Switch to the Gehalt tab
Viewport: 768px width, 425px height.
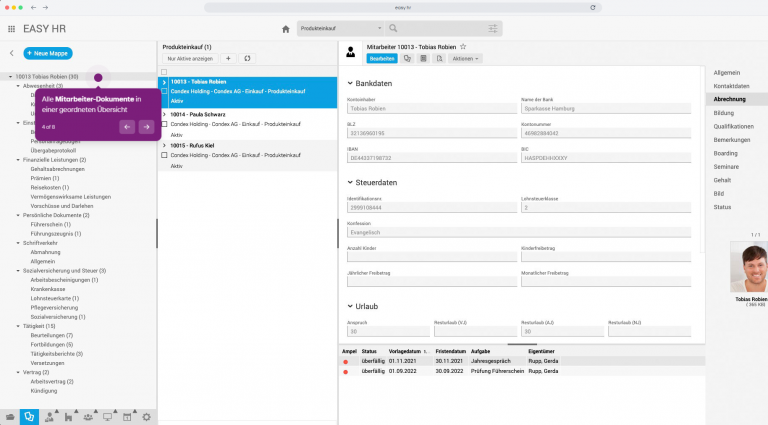pyautogui.click(x=722, y=180)
